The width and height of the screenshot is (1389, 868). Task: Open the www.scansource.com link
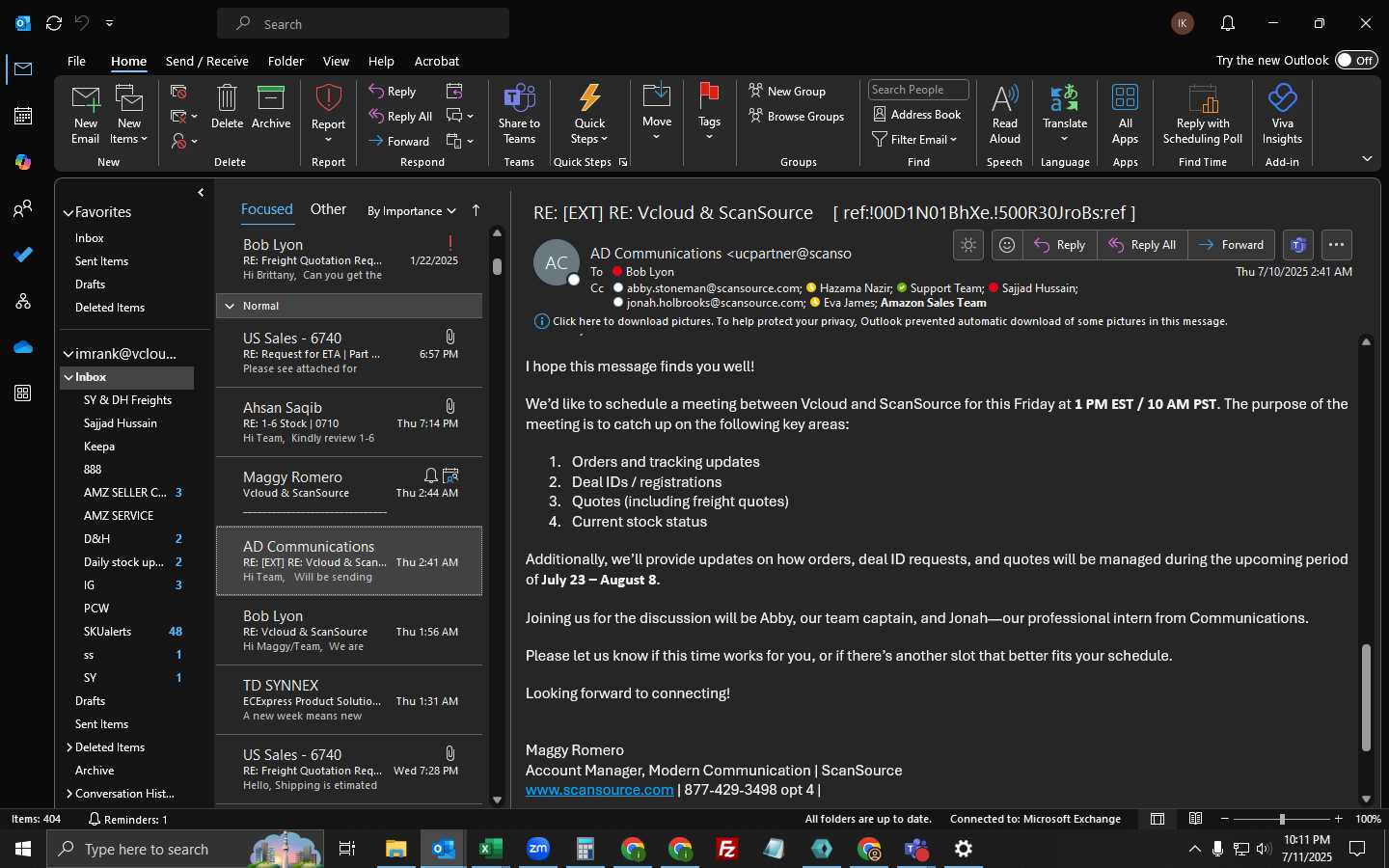pyautogui.click(x=599, y=790)
